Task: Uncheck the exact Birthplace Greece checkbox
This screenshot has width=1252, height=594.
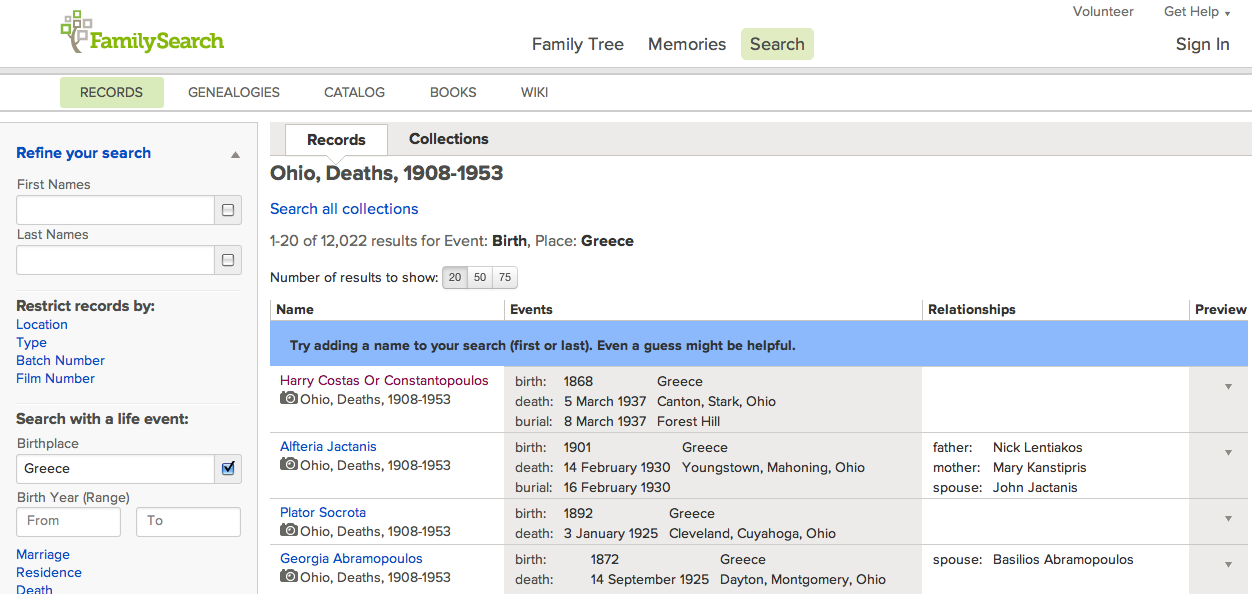Action: pyautogui.click(x=228, y=468)
